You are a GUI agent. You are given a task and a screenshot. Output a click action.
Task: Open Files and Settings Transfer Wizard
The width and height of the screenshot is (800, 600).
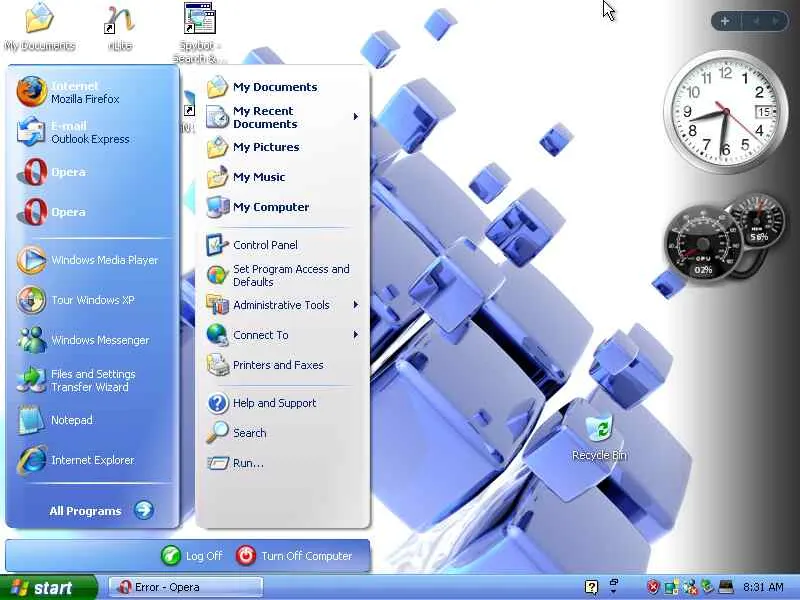92,380
